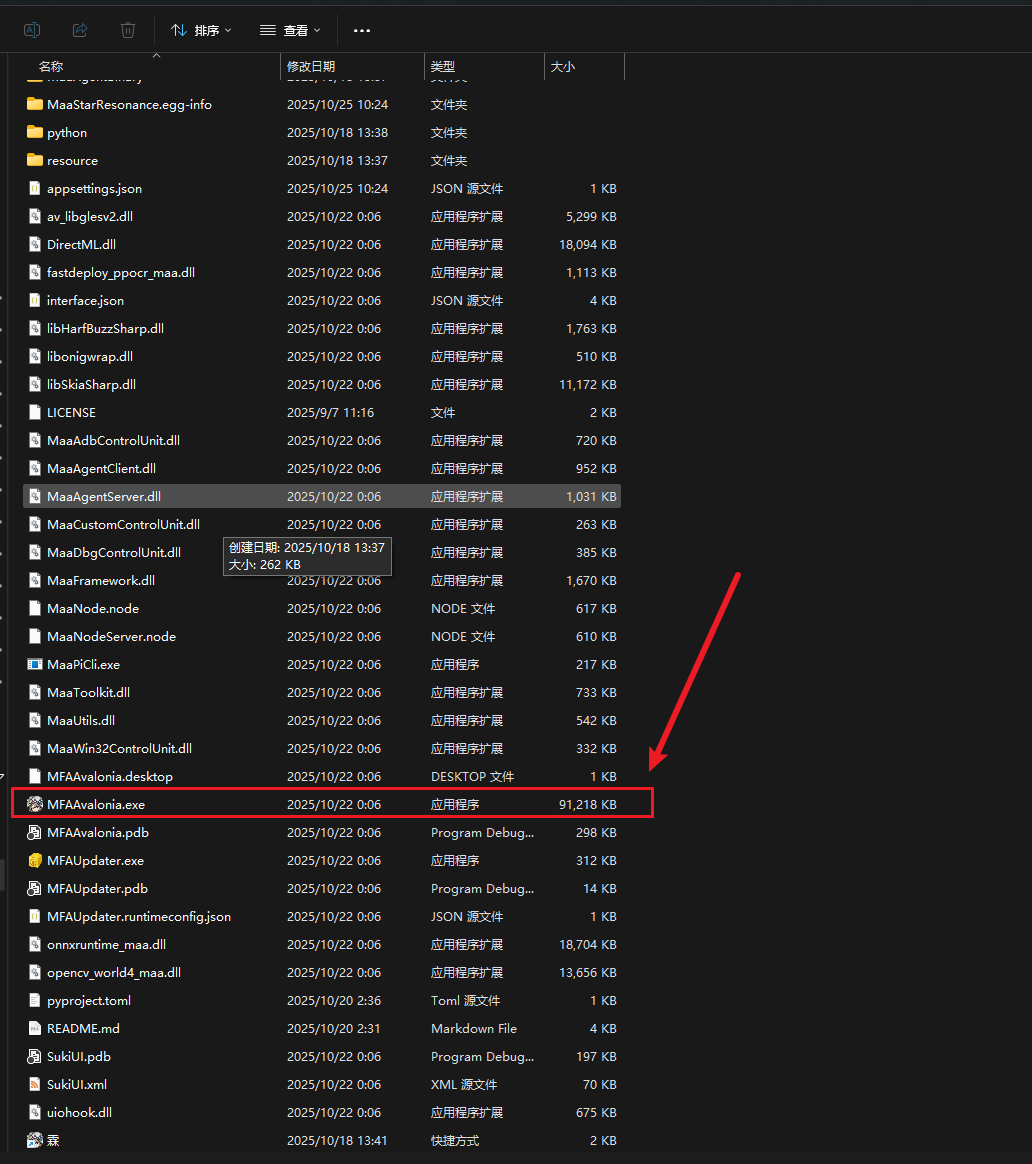1032x1164 pixels.
Task: Select the SukiUI.xml file icon
Action: [x=35, y=1084]
